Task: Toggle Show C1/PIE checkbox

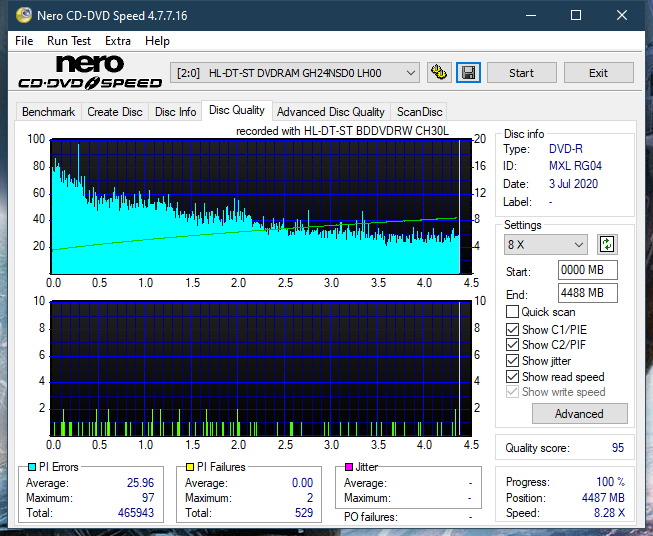Action: click(512, 329)
